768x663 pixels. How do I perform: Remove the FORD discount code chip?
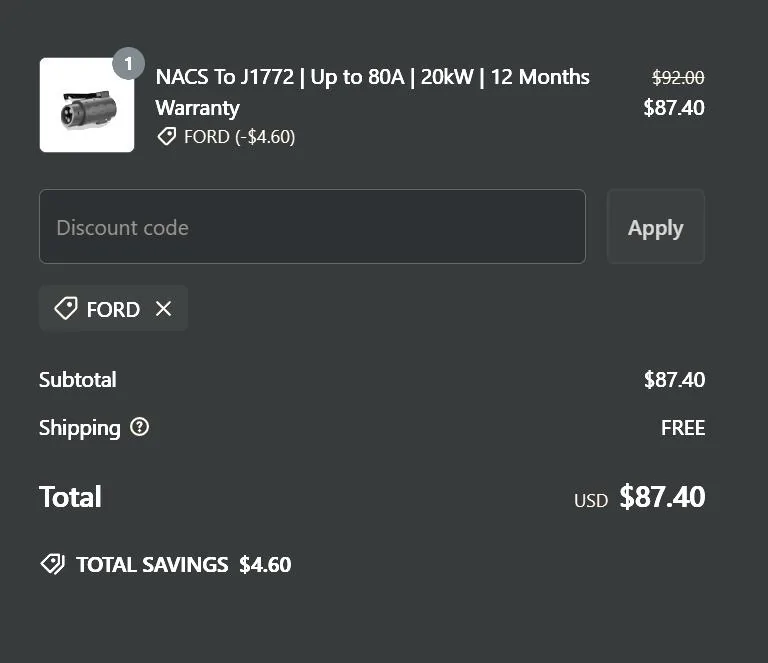coord(164,309)
